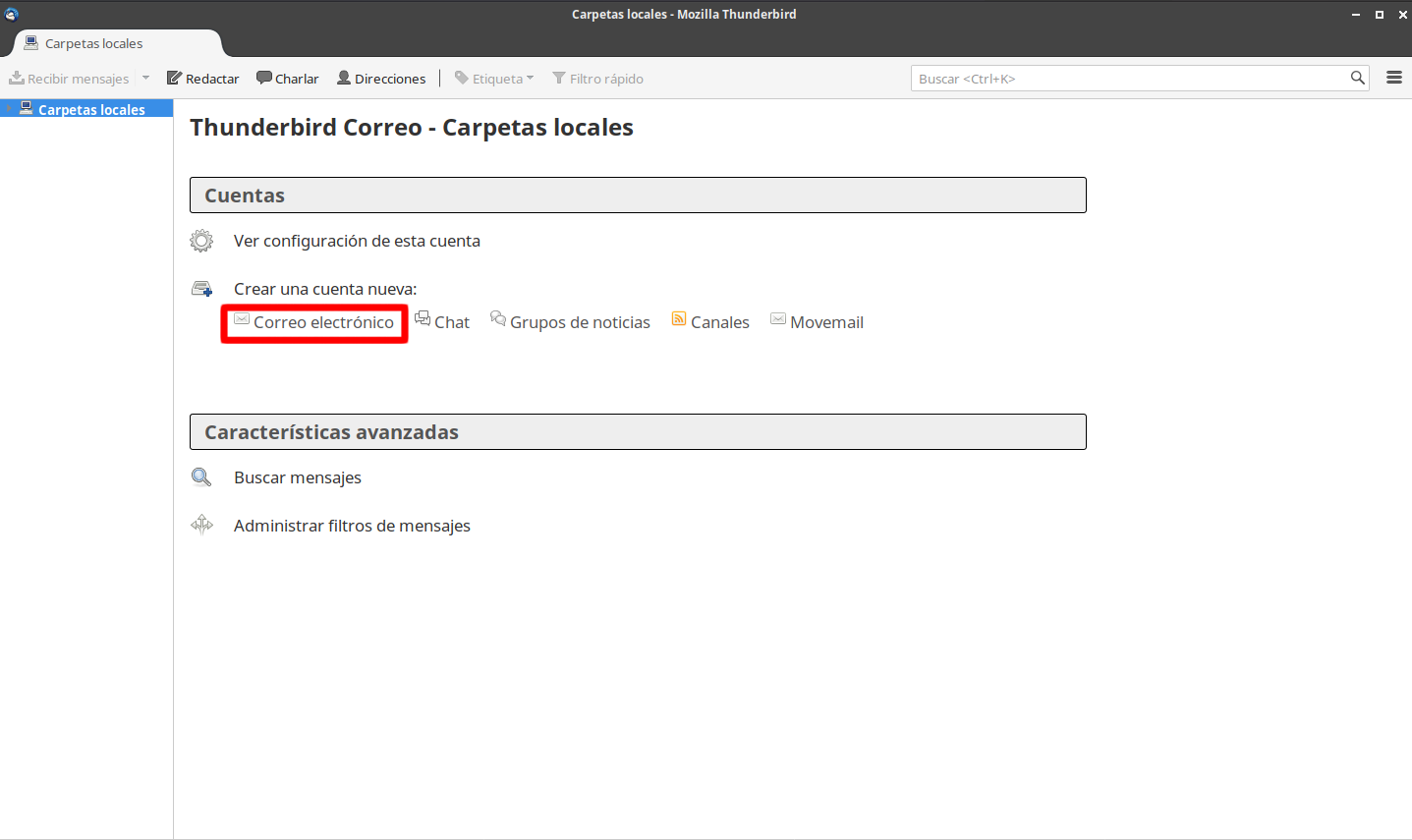1412x840 pixels.
Task: Click the gear icon for account settings
Action: coord(201,241)
